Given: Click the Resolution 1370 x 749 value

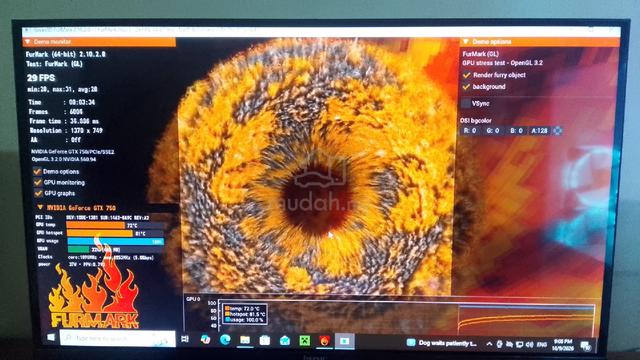Looking at the screenshot, I should [x=86, y=131].
